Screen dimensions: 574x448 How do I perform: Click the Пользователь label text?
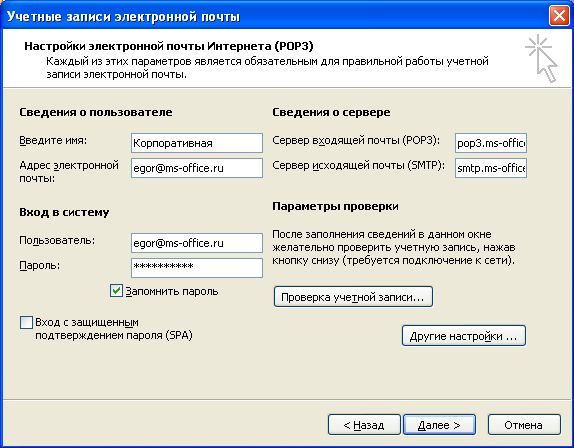(57, 240)
